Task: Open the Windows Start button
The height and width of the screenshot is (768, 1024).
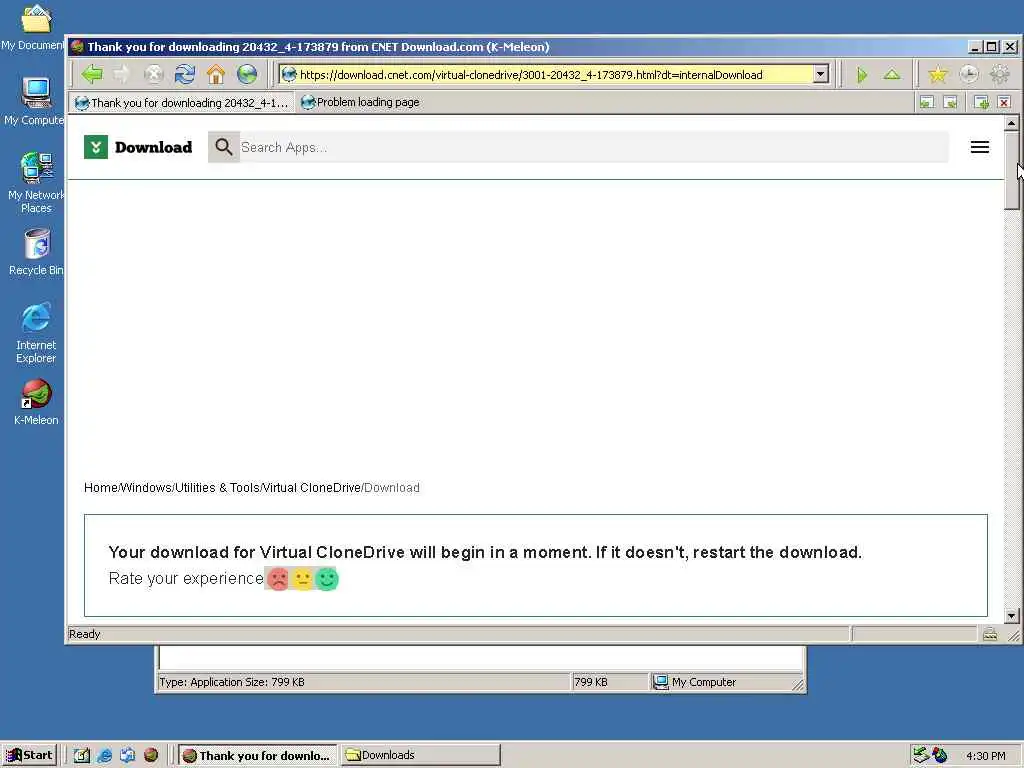Action: (x=30, y=755)
